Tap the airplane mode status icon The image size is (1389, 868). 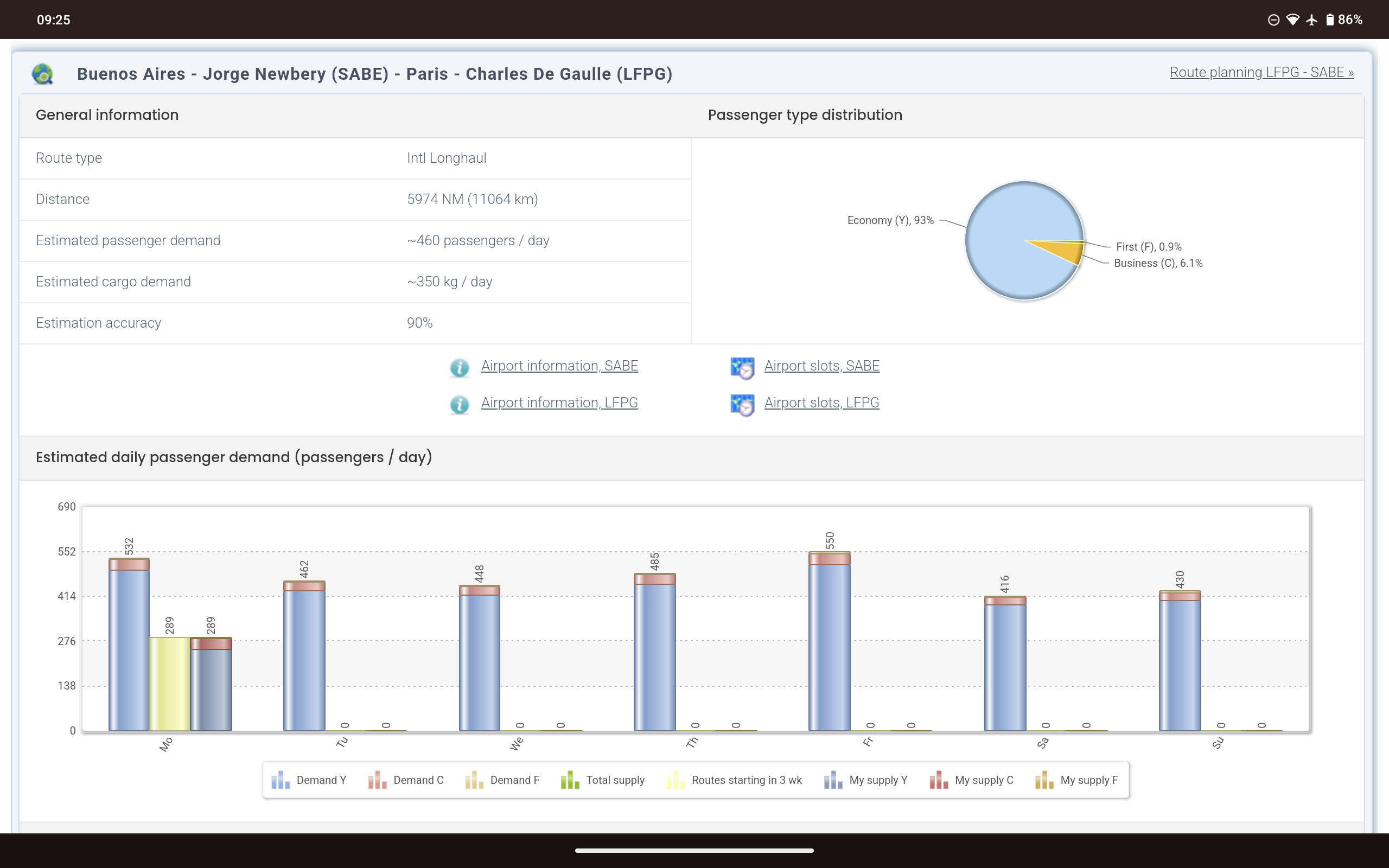[x=1311, y=20]
